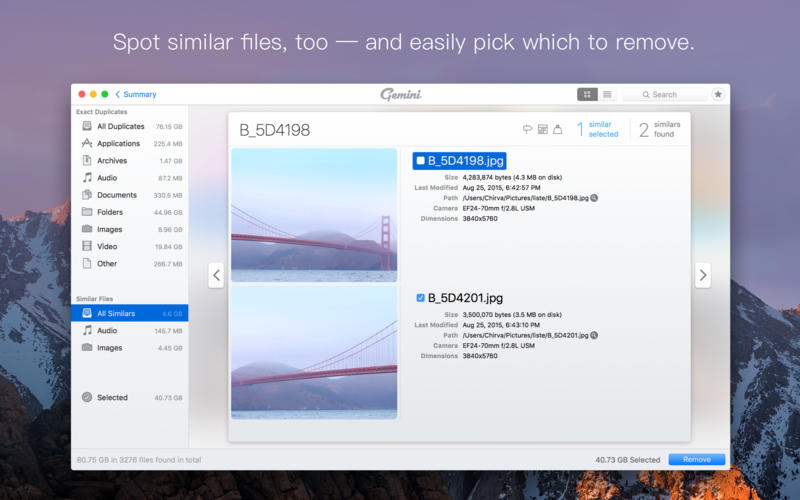Image resolution: width=800 pixels, height=500 pixels.
Task: Go back to Summary
Action: (x=136, y=94)
